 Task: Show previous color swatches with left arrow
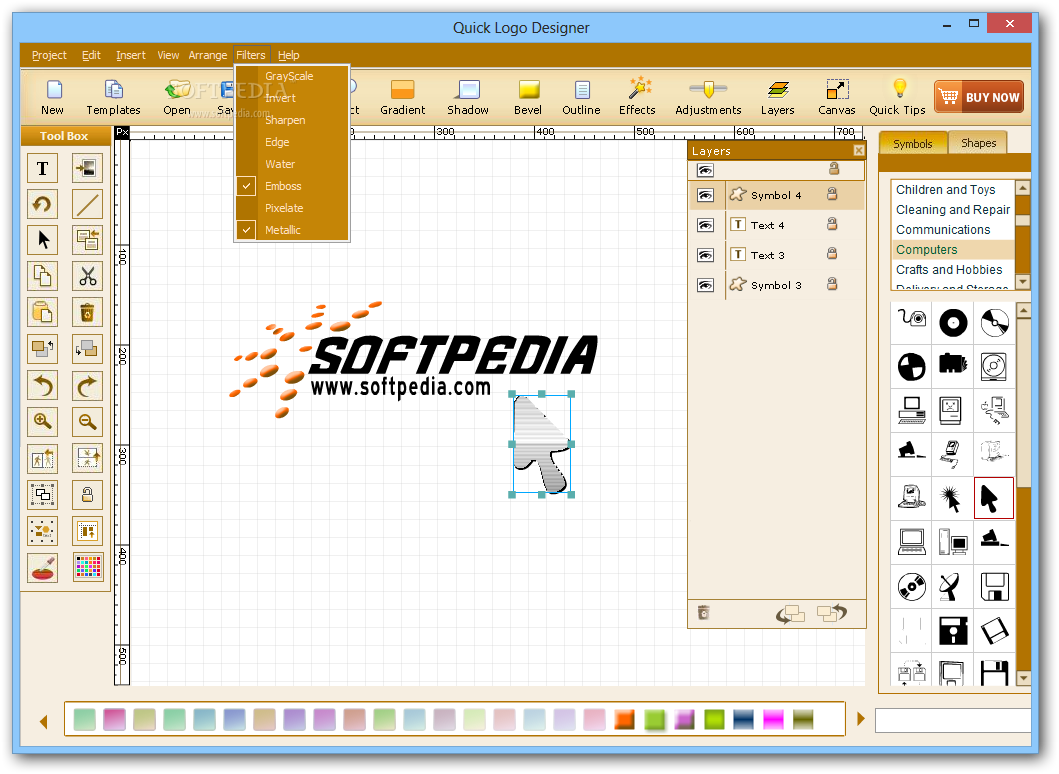[44, 721]
